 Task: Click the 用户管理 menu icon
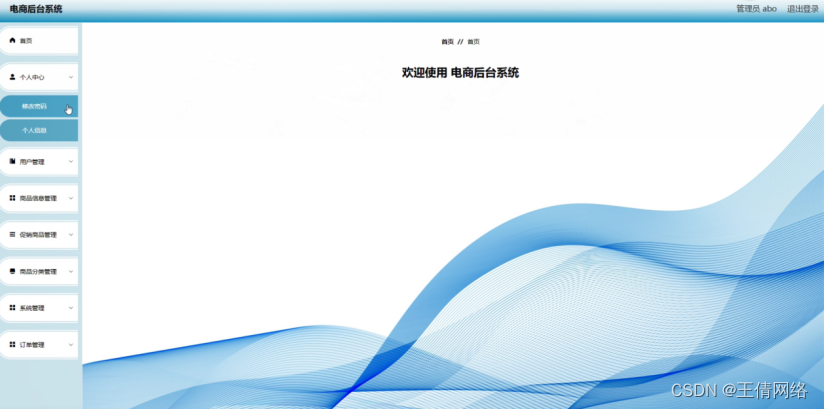click(13, 161)
